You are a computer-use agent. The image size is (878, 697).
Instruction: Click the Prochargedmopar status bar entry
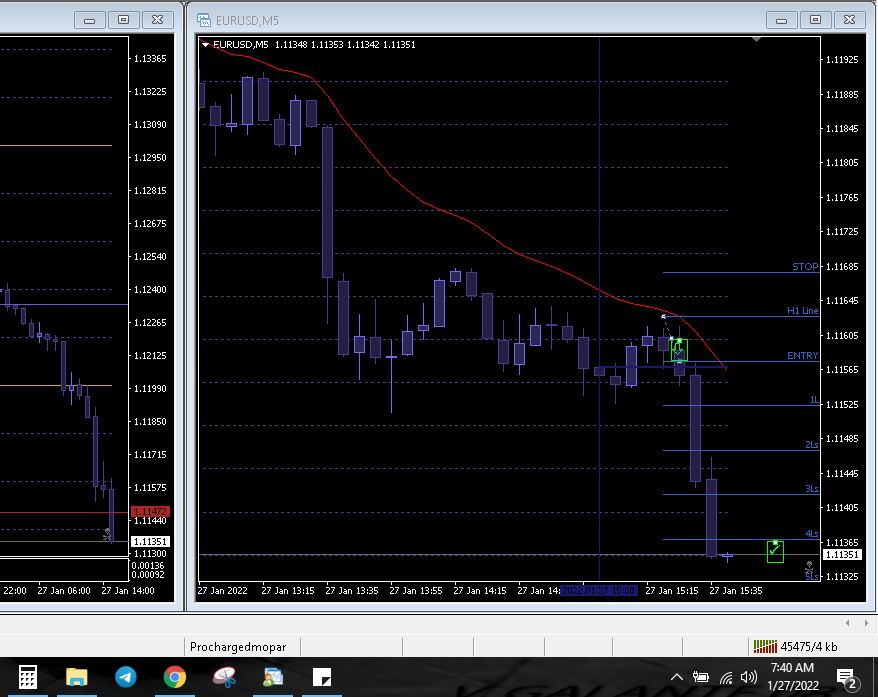tap(238, 647)
